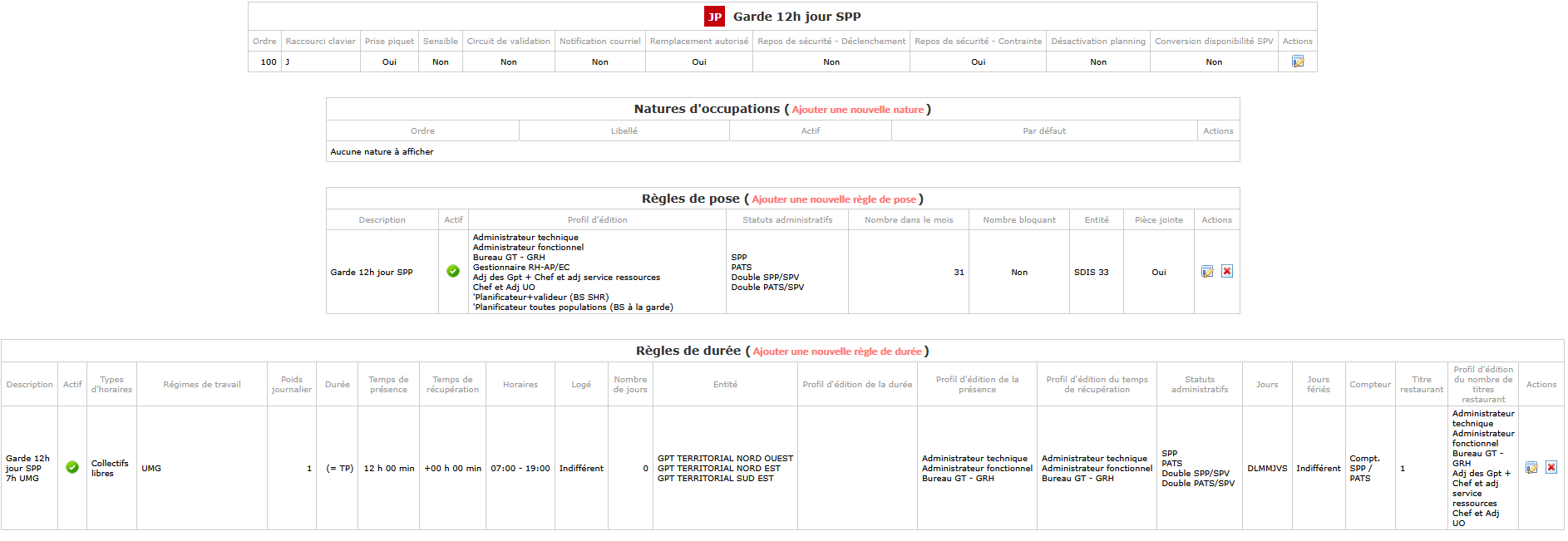Screen dimensions: 1568x541
Task: Edit the Garde 12h jour SPP header row
Action: (1297, 61)
